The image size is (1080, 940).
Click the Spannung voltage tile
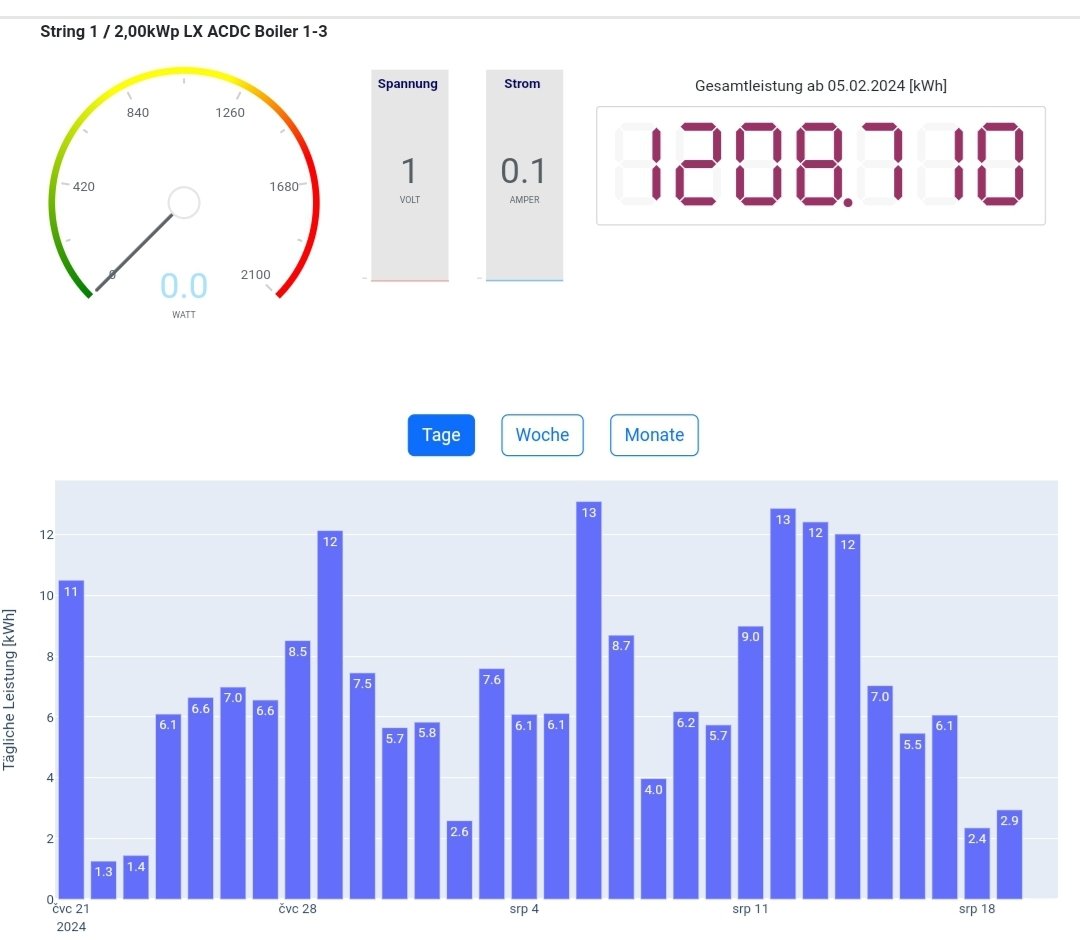pos(410,175)
